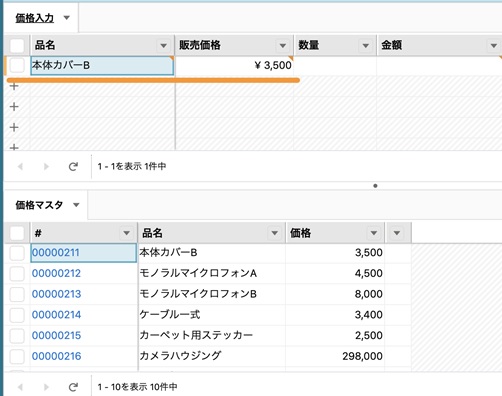
Task: Check row 00000215 checkbox
Action: (x=17, y=336)
